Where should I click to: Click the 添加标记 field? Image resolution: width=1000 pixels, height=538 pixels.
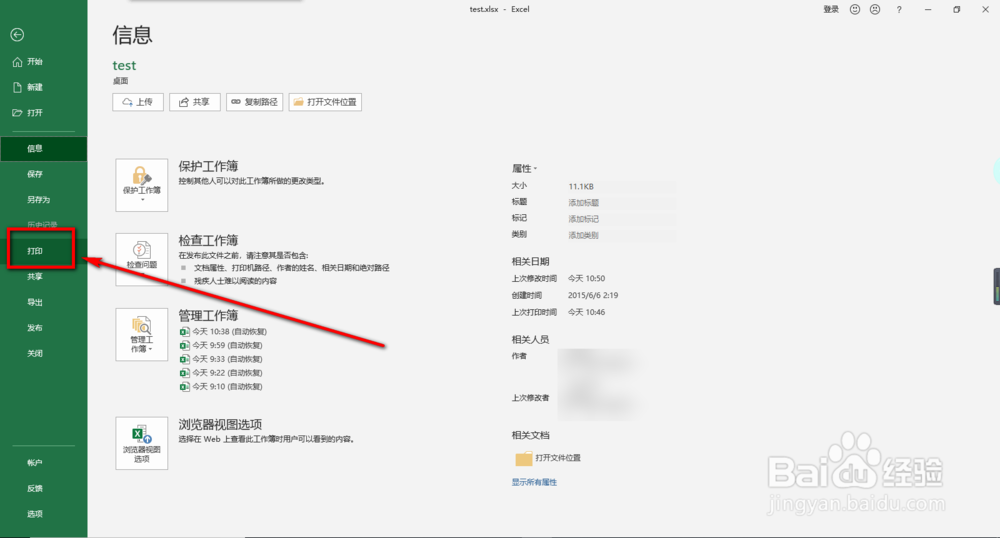click(621, 219)
